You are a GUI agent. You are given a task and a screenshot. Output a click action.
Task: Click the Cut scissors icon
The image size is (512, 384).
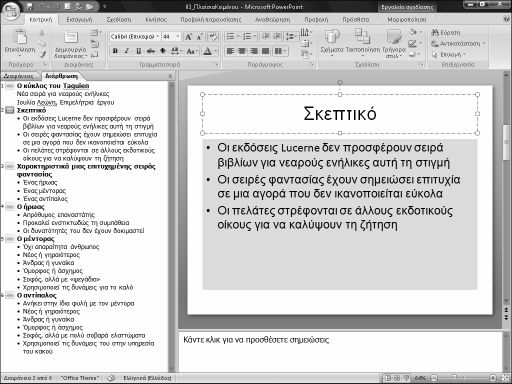(x=42, y=33)
